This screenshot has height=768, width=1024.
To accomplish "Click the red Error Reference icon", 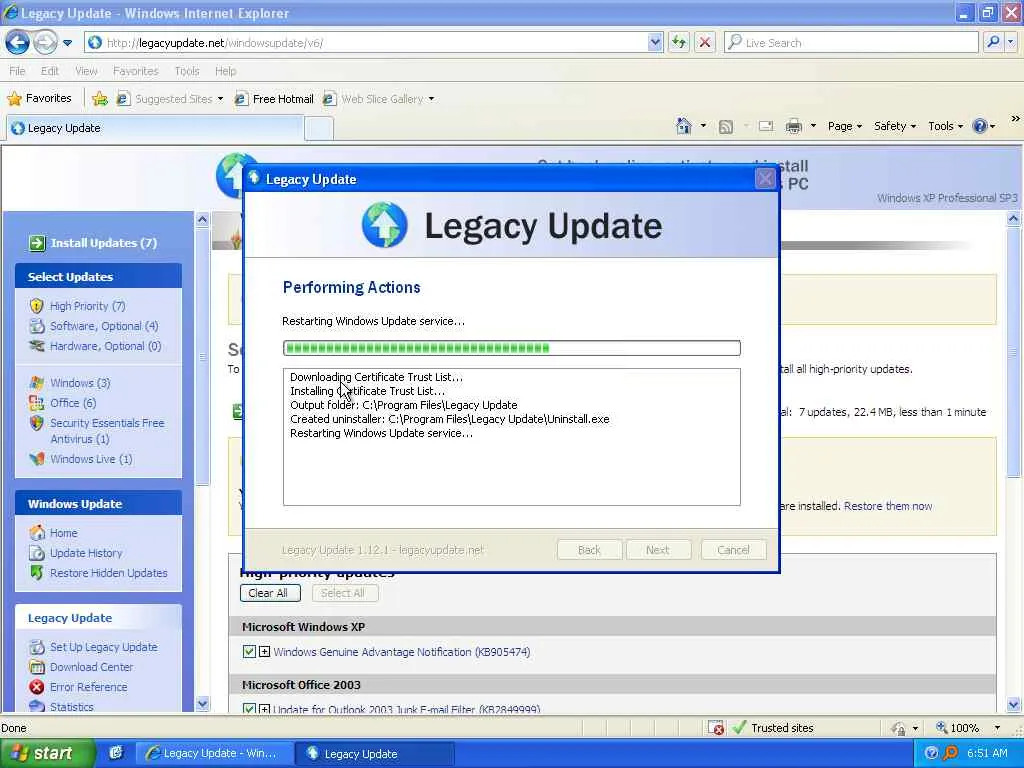I will (x=37, y=687).
